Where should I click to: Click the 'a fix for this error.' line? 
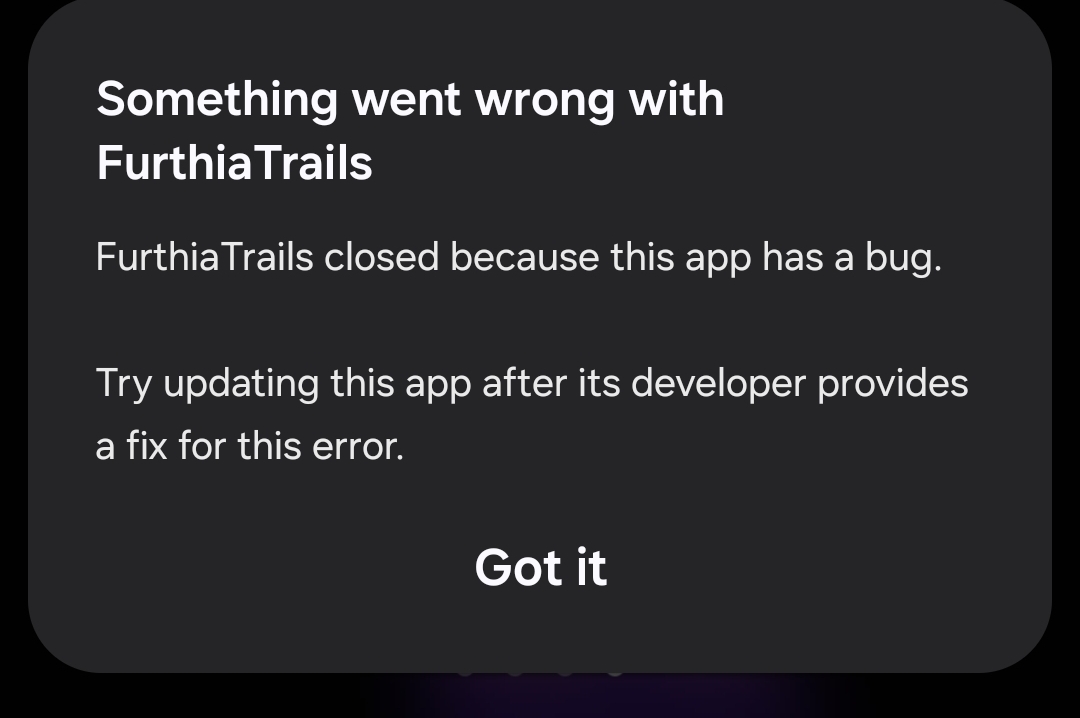click(x=249, y=446)
